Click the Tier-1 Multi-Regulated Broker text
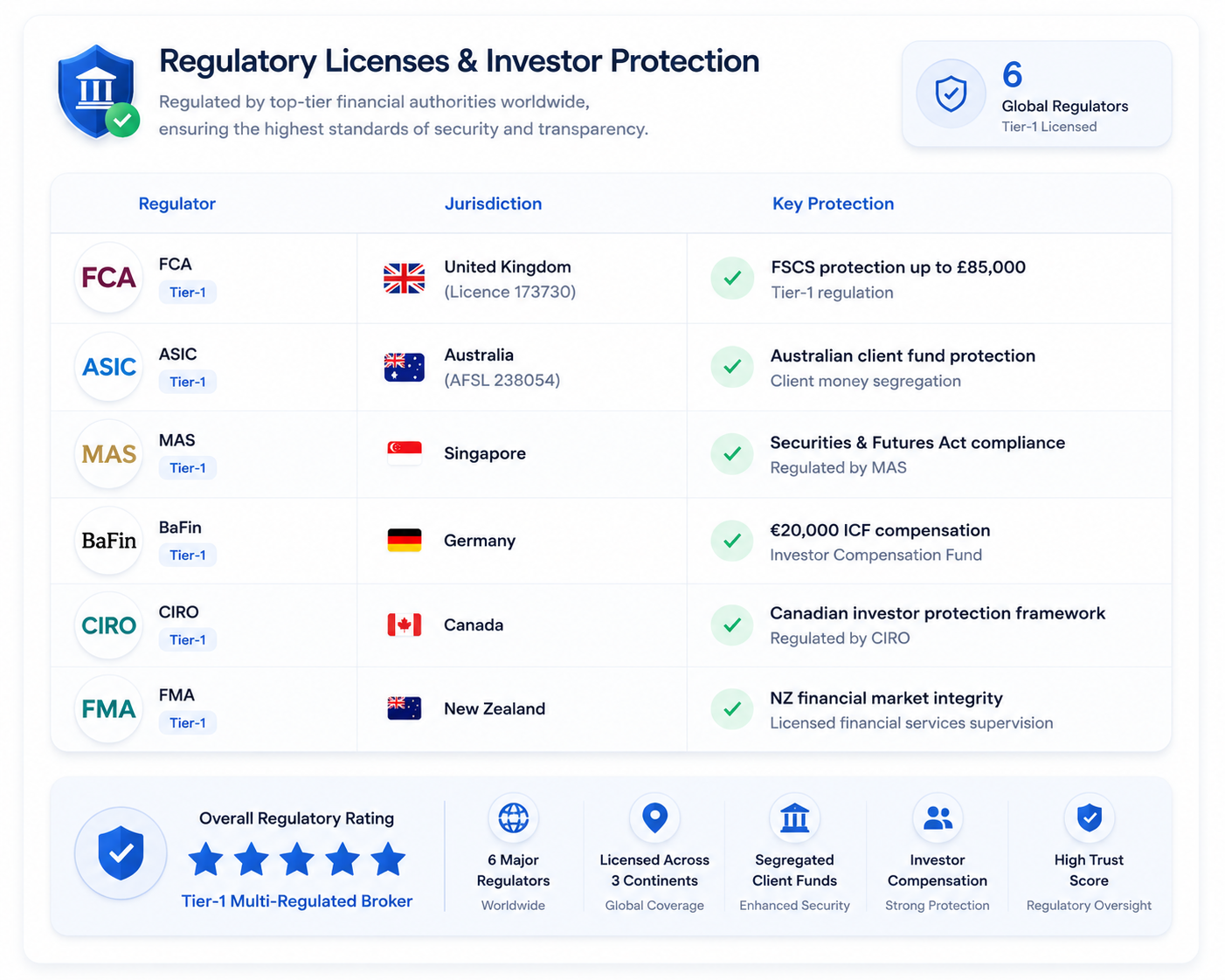 [x=297, y=901]
